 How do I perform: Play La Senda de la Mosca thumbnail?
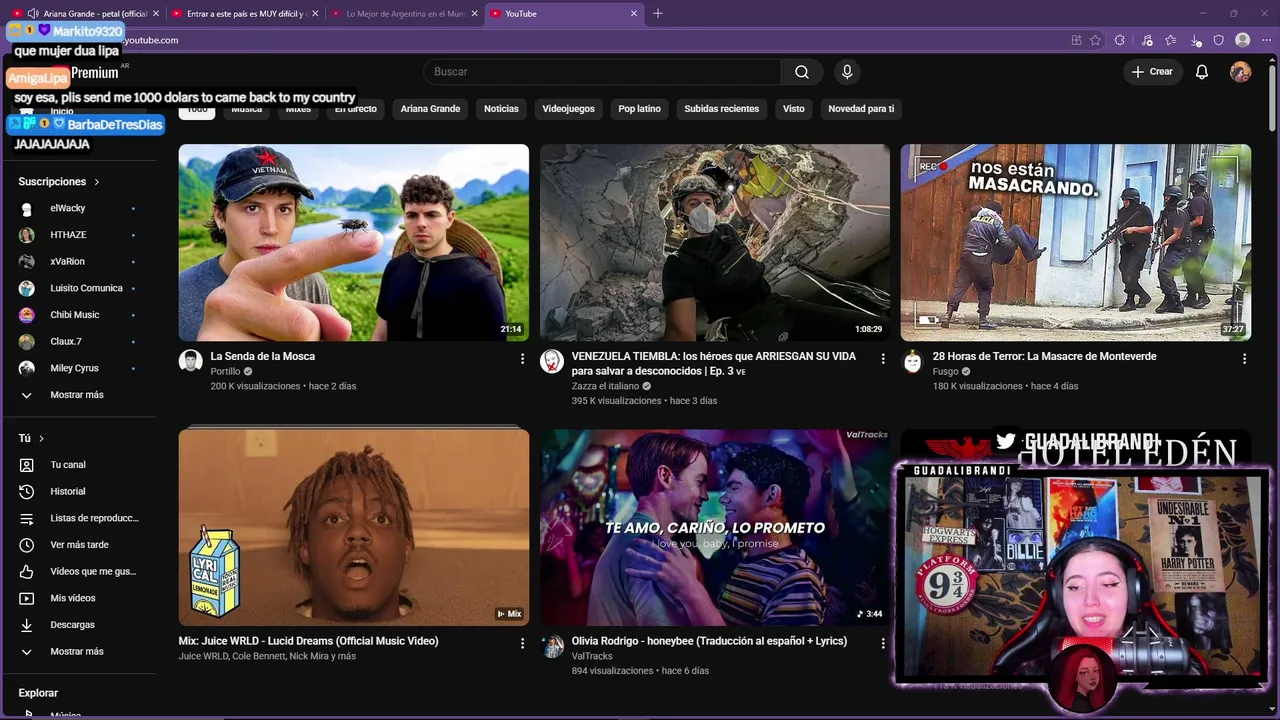click(x=354, y=243)
